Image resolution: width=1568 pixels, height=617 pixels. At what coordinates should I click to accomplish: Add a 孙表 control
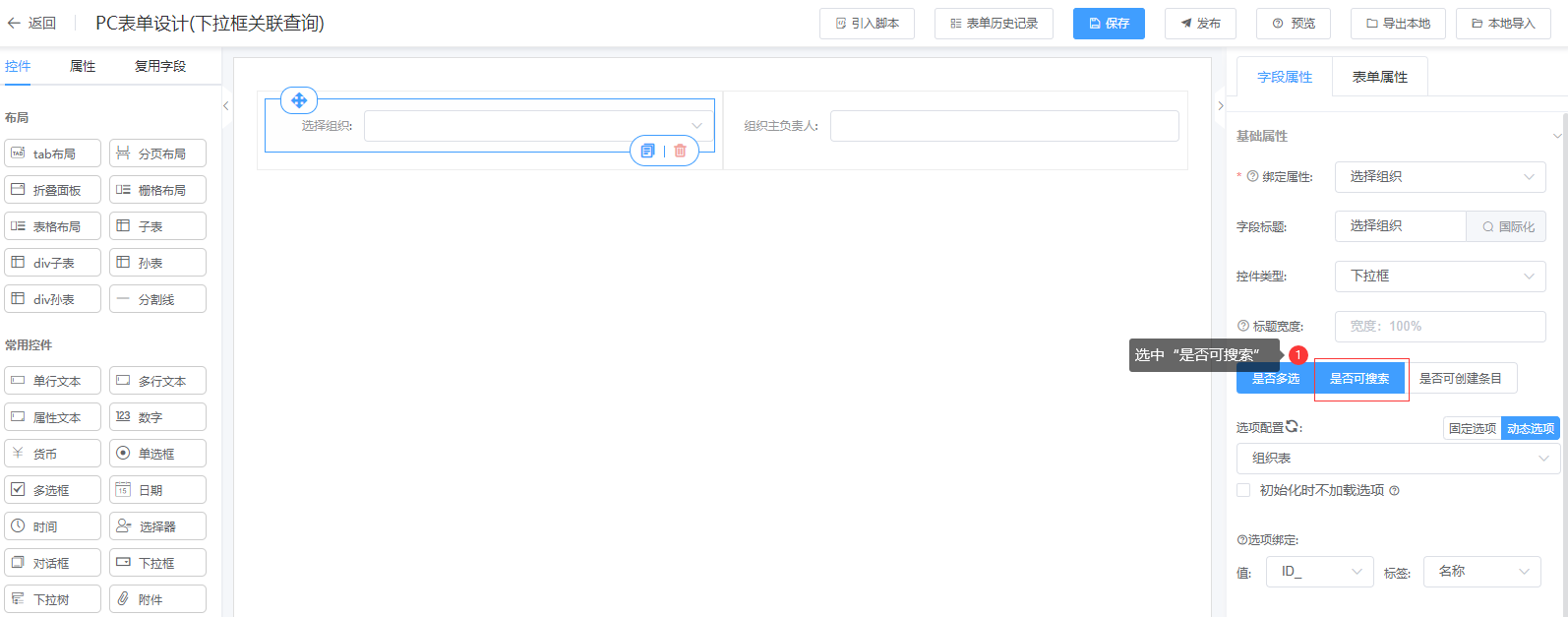(157, 263)
